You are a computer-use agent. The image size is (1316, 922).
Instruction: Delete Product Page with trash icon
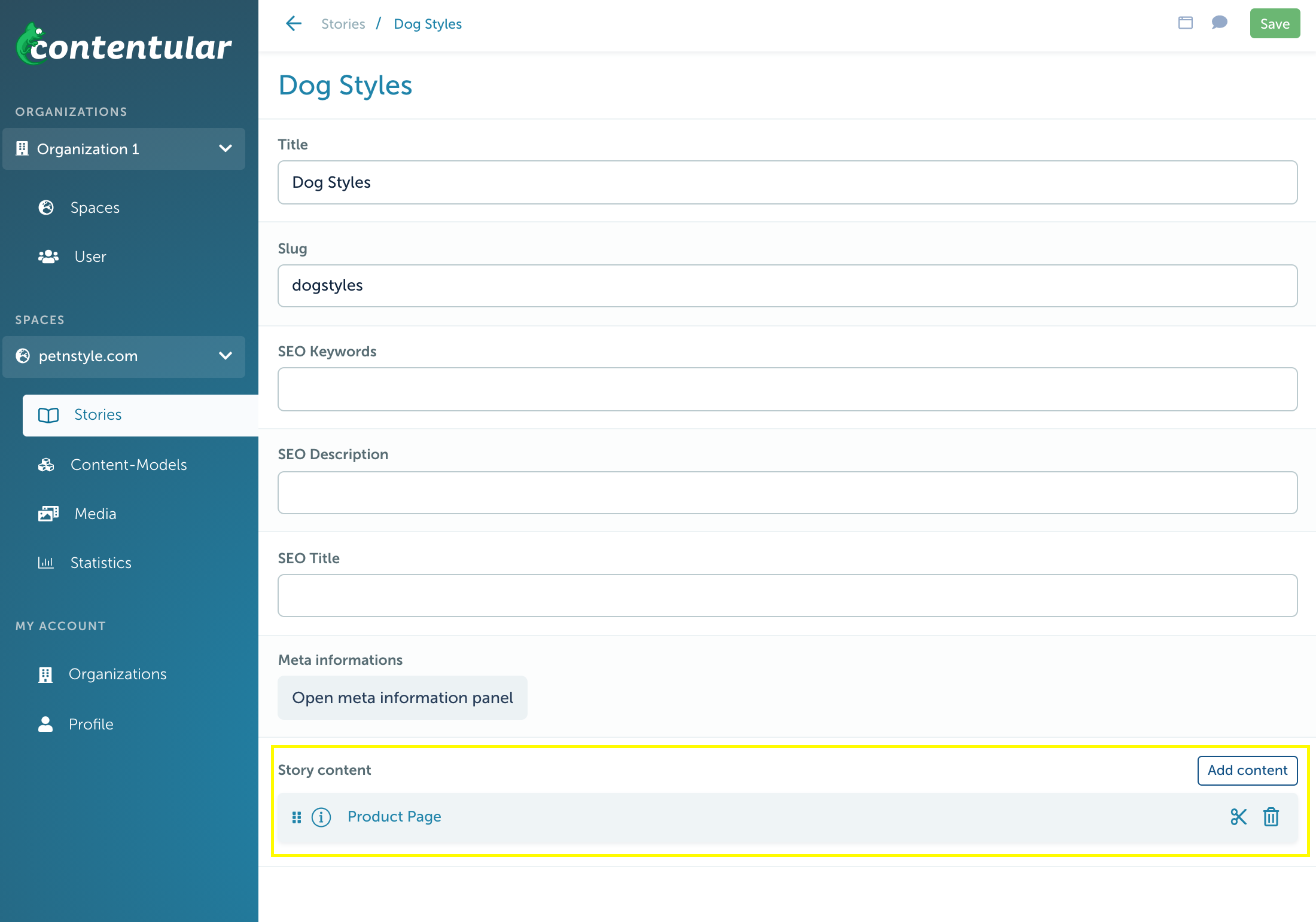(x=1271, y=817)
